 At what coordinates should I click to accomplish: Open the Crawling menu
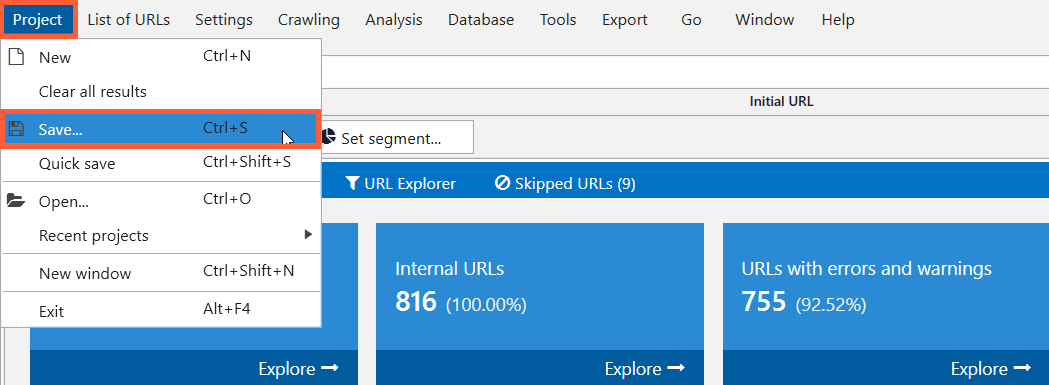(309, 20)
